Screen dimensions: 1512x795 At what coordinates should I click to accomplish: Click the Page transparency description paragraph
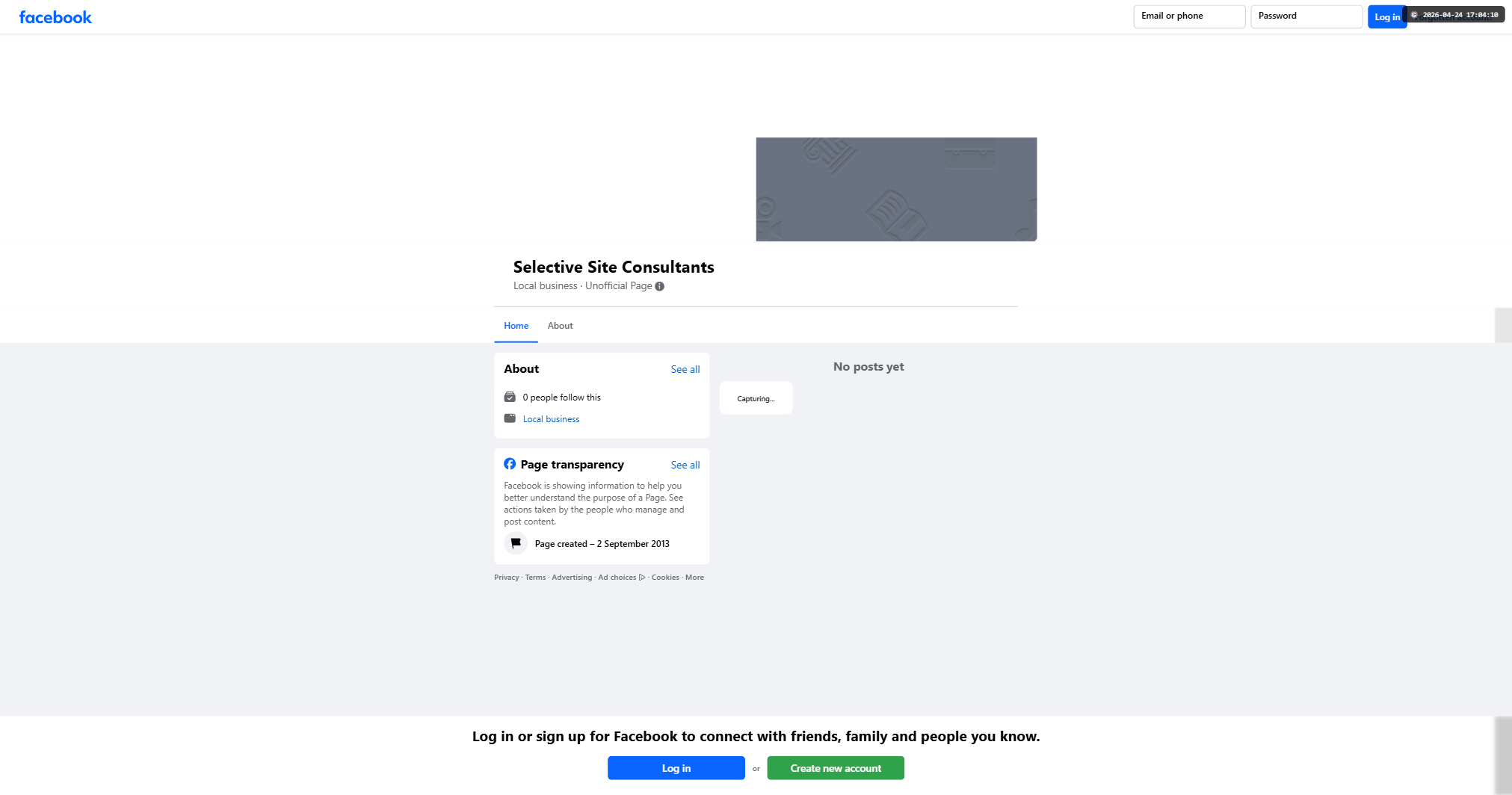[594, 504]
